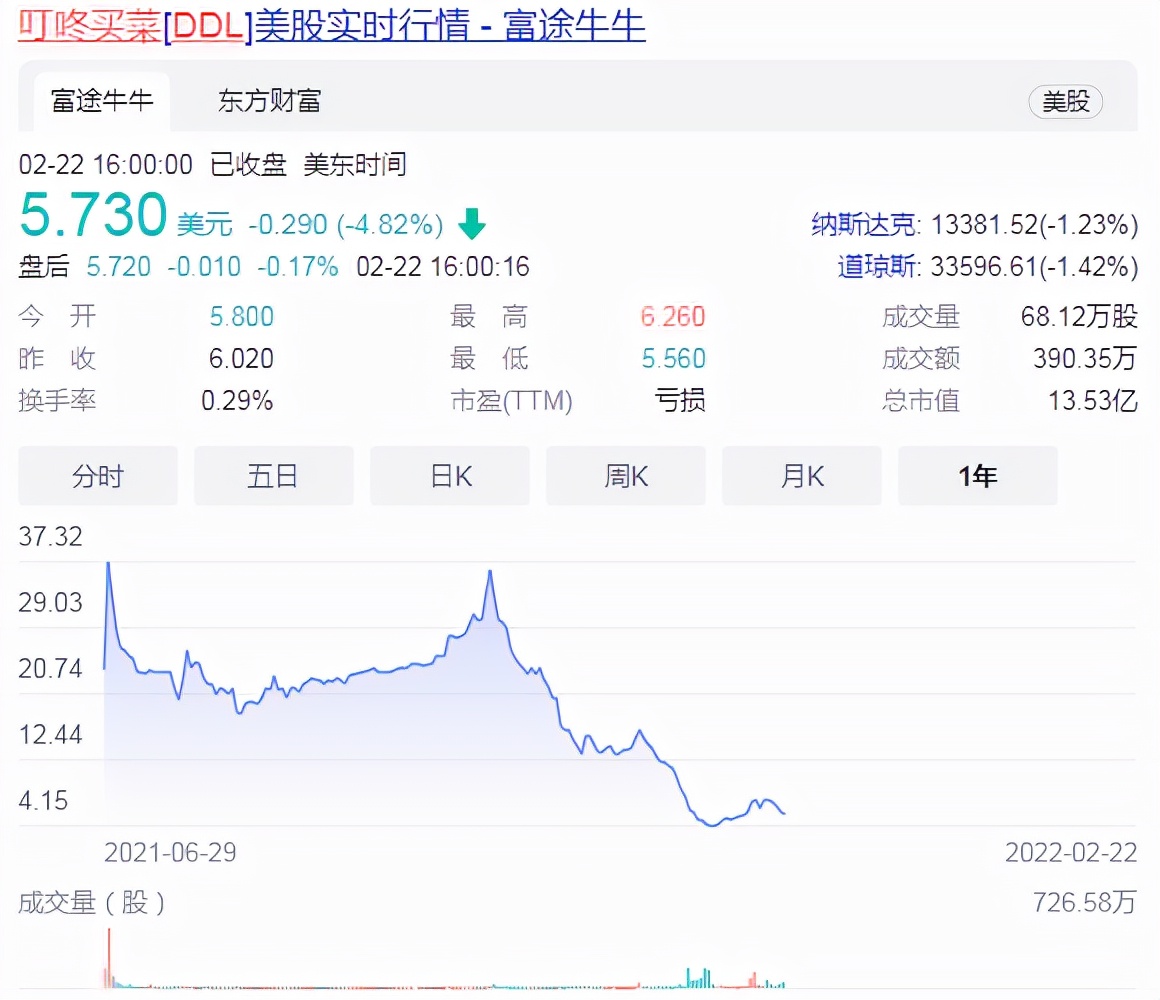Viewport: 1160px width, 1000px height.
Task: Click the green falling-price arrow icon
Action: click(x=470, y=225)
